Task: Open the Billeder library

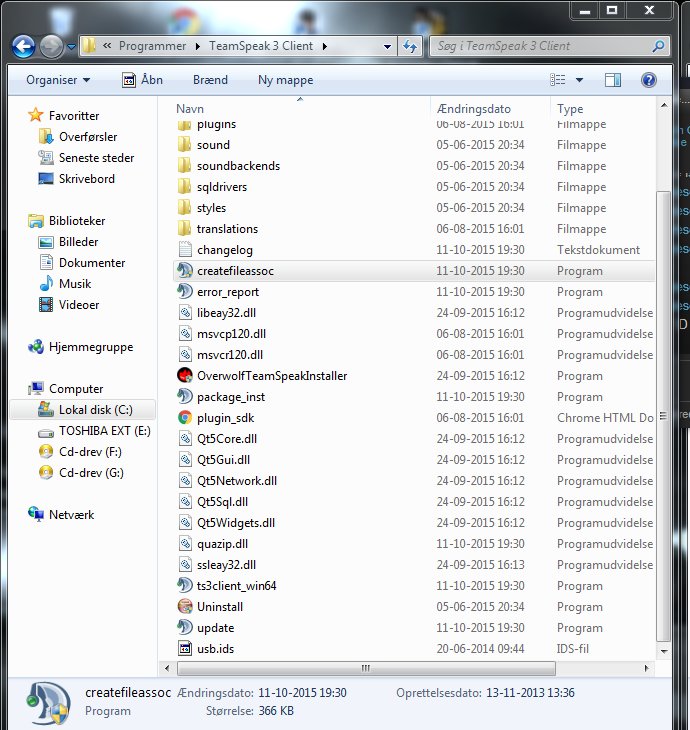Action: 78,242
